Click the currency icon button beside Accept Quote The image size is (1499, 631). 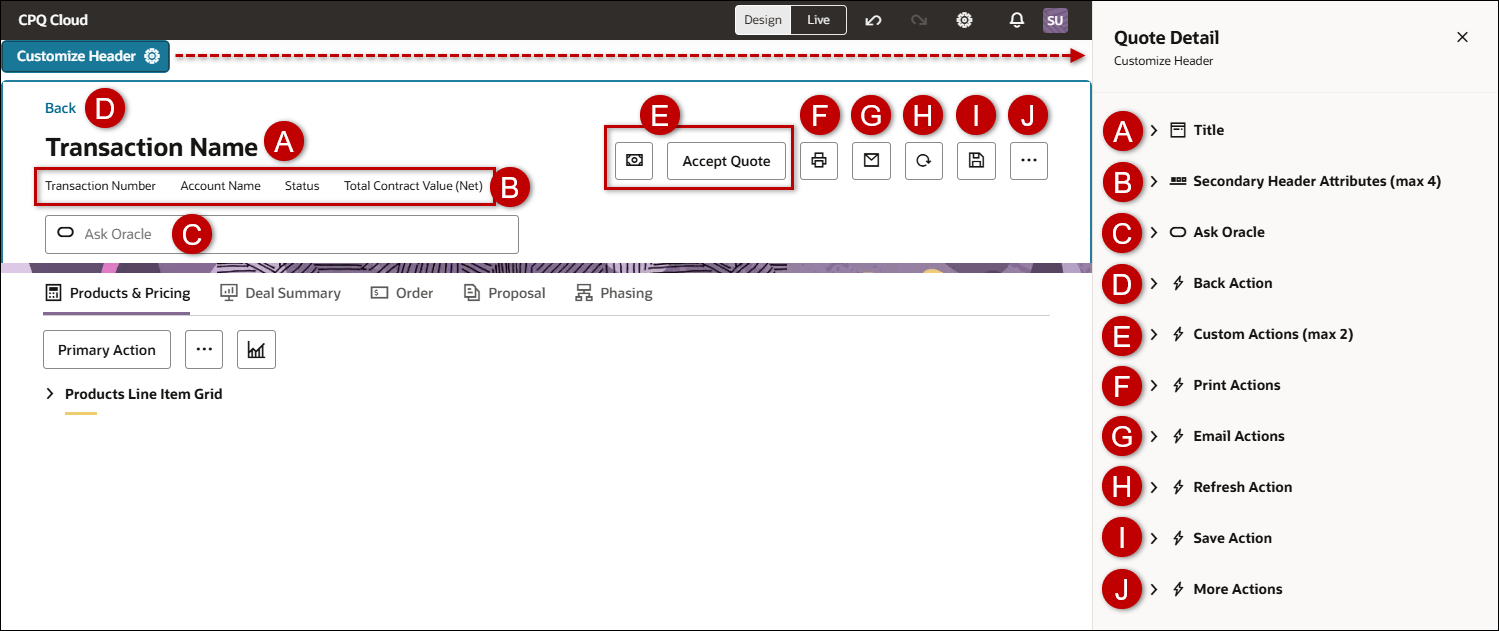click(634, 160)
